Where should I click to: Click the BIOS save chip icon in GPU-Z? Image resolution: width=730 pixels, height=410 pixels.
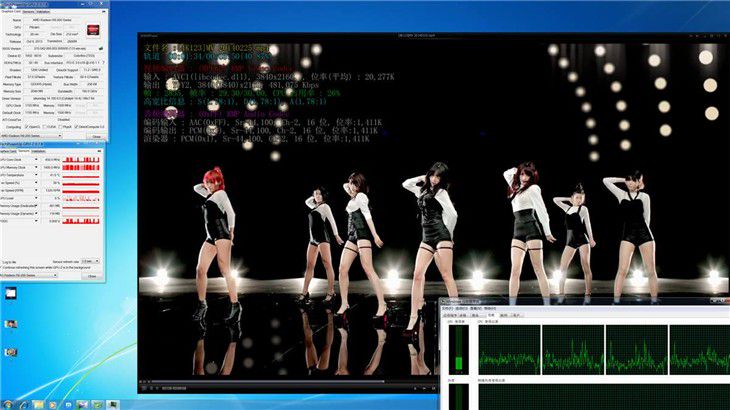[x=101, y=48]
